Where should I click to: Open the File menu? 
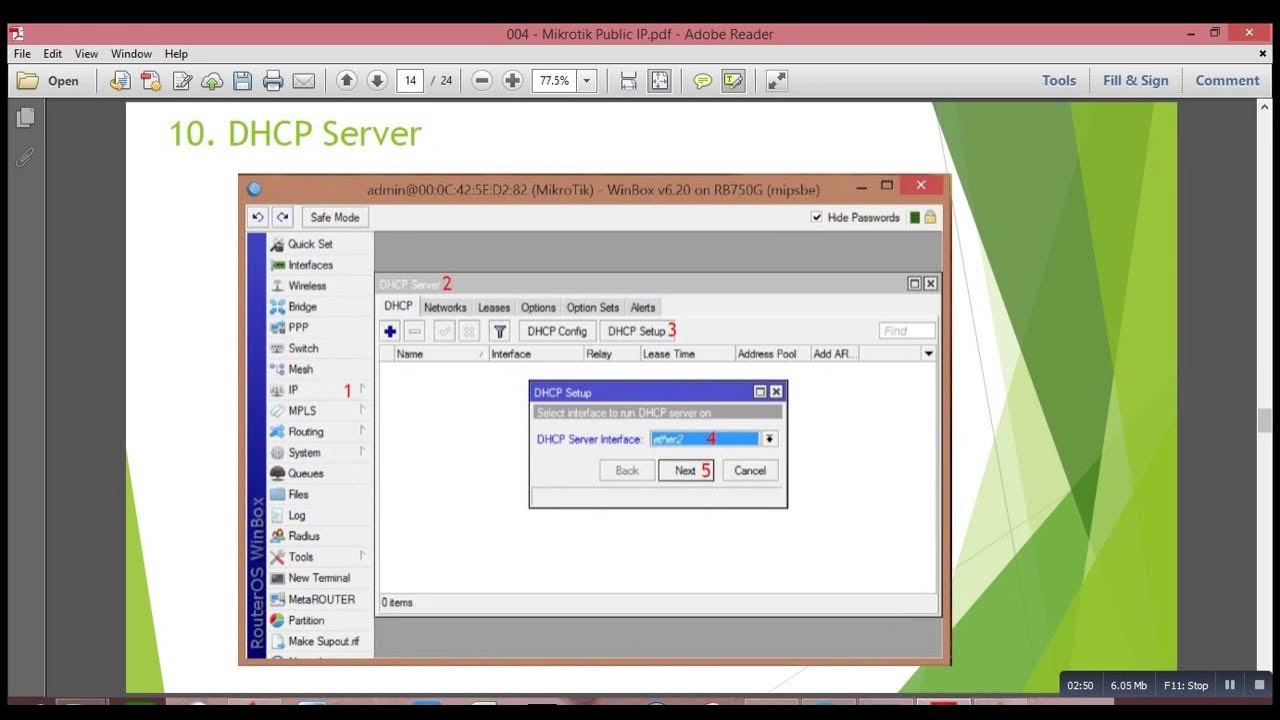tap(22, 54)
